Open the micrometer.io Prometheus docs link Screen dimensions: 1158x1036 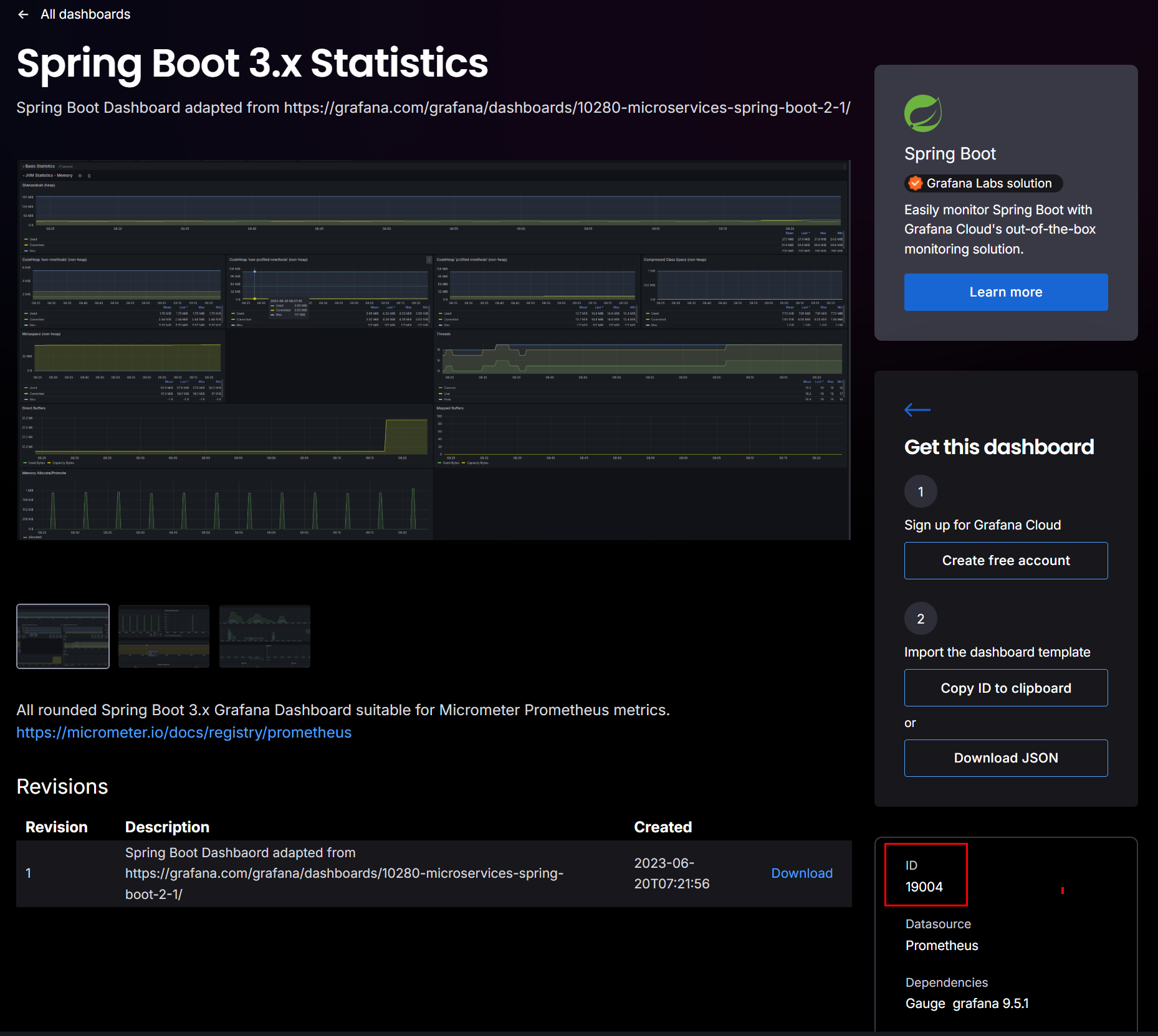click(184, 733)
